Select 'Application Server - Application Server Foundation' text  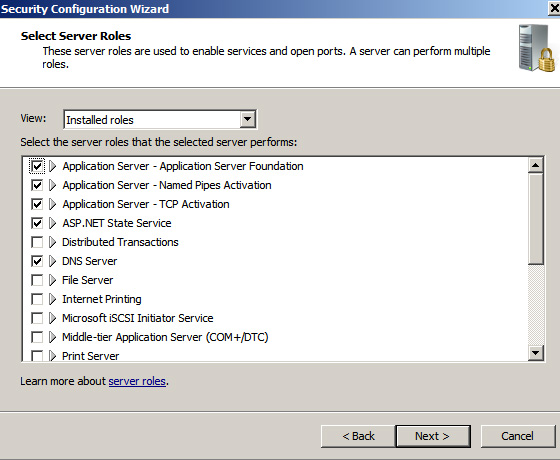pyautogui.click(x=183, y=166)
